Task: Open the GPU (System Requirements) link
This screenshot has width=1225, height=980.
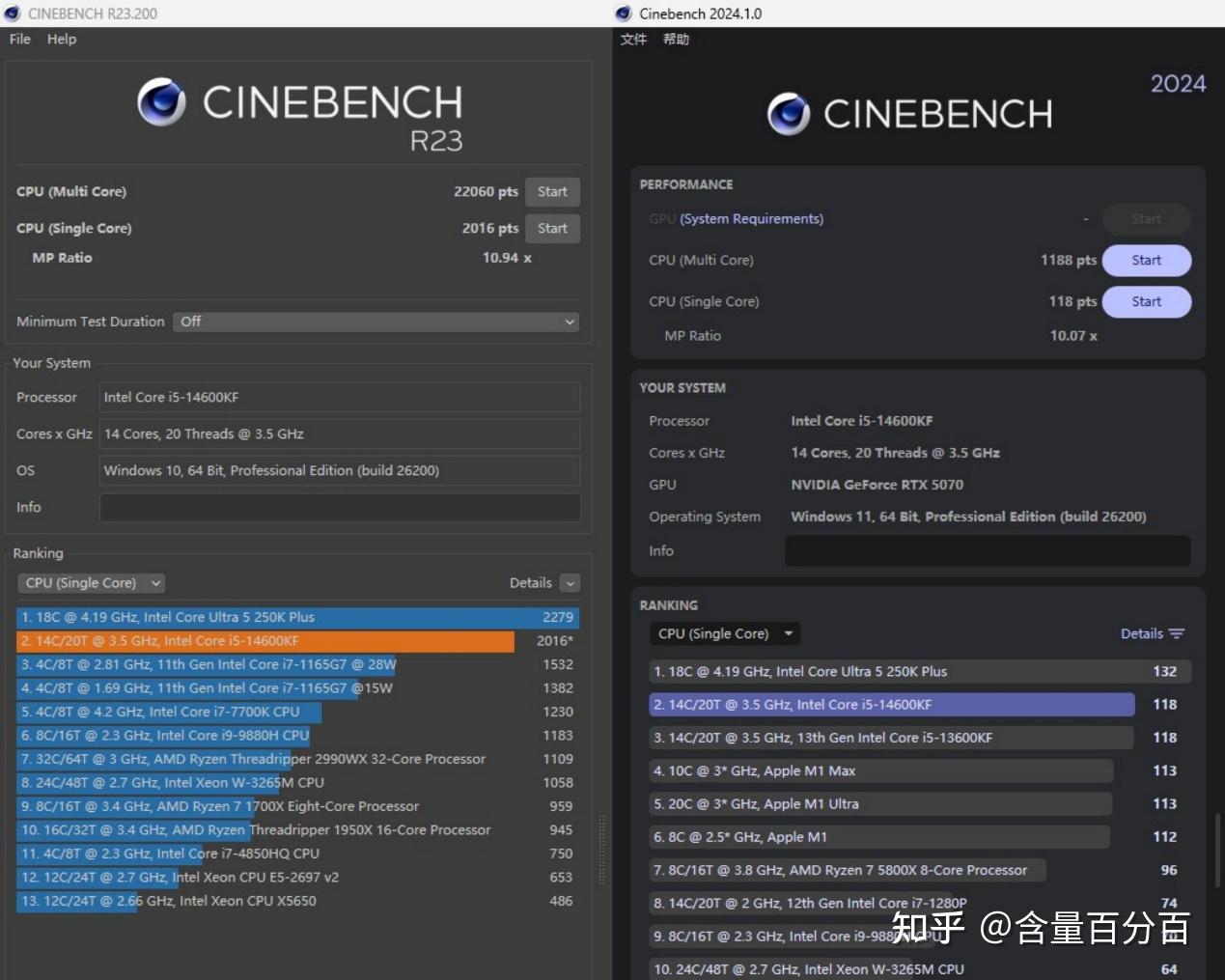Action: click(x=751, y=219)
